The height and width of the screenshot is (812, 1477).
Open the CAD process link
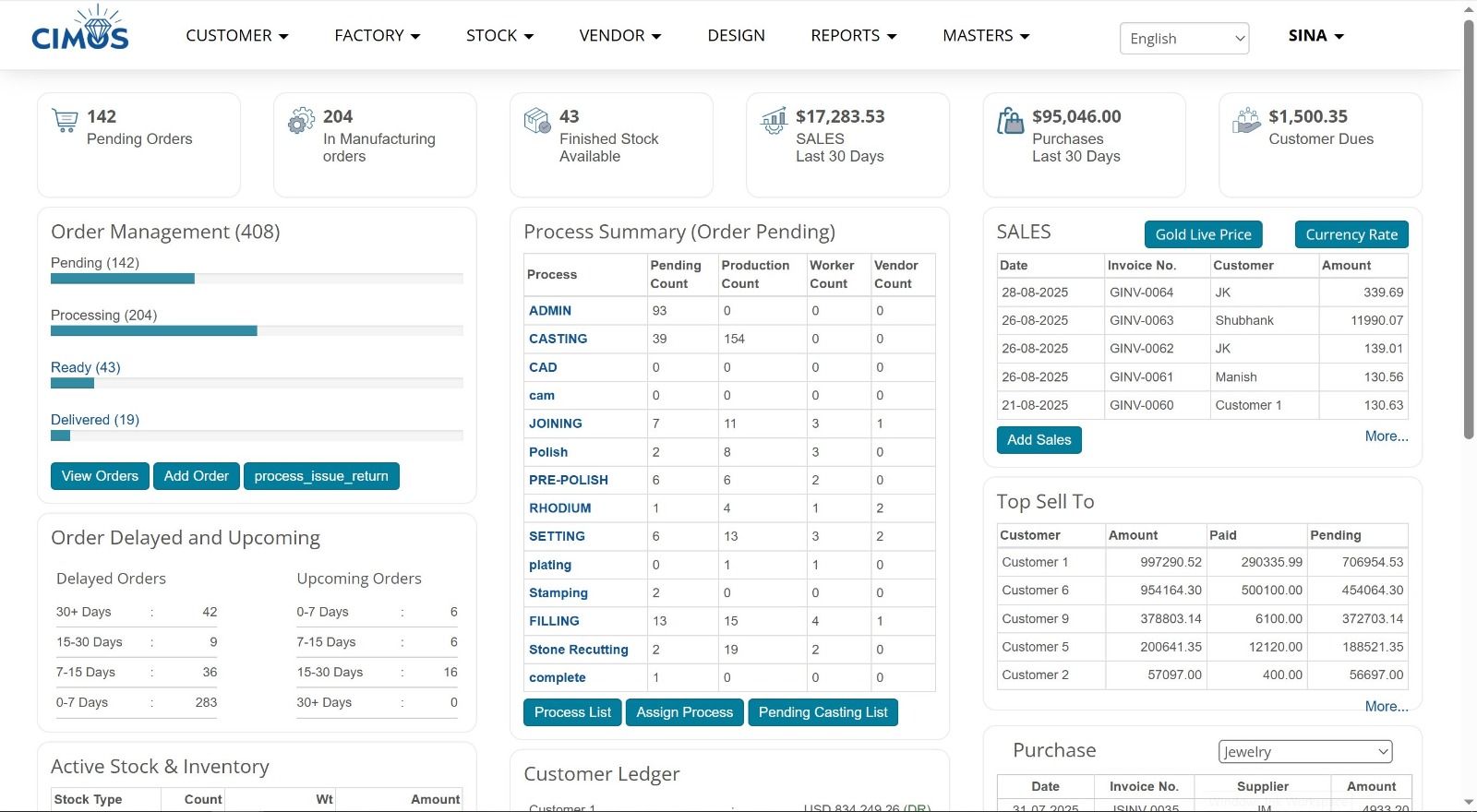(x=543, y=367)
